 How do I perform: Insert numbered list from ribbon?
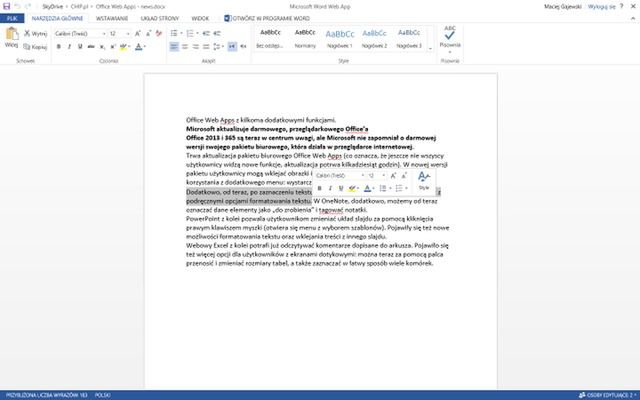tap(190, 33)
